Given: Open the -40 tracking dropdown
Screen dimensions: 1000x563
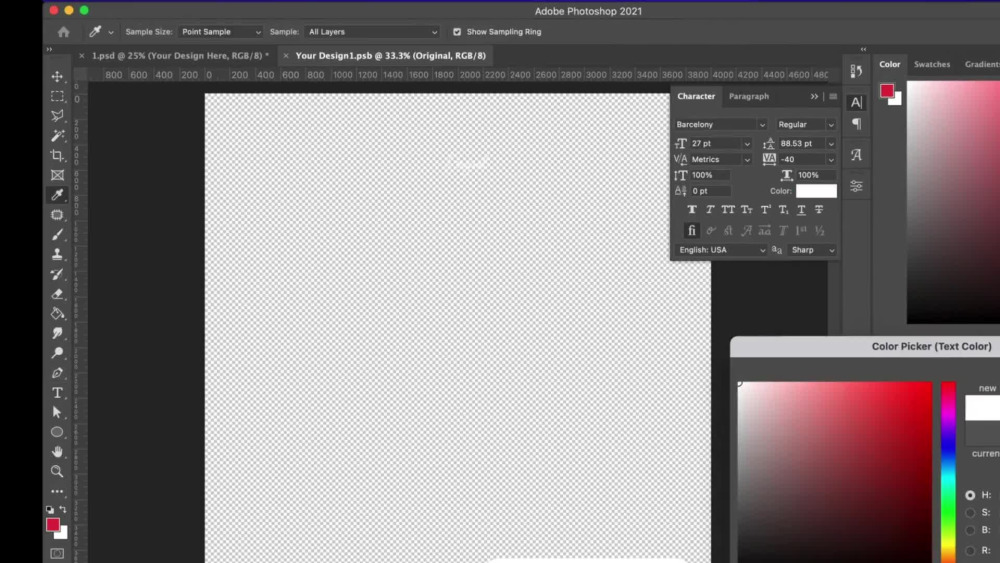Looking at the screenshot, I should click(x=807, y=159).
